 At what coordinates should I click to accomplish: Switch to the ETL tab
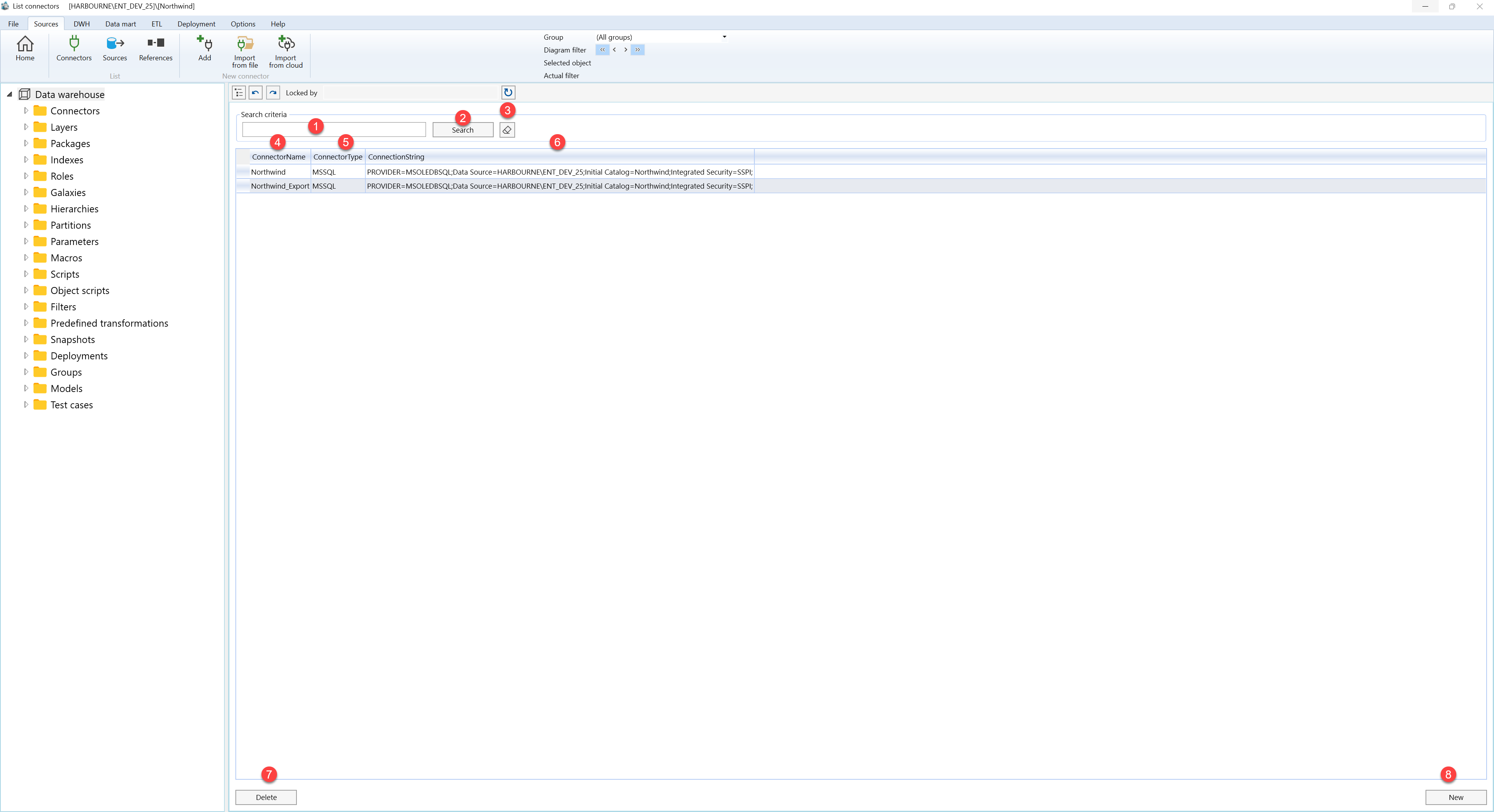[x=156, y=24]
